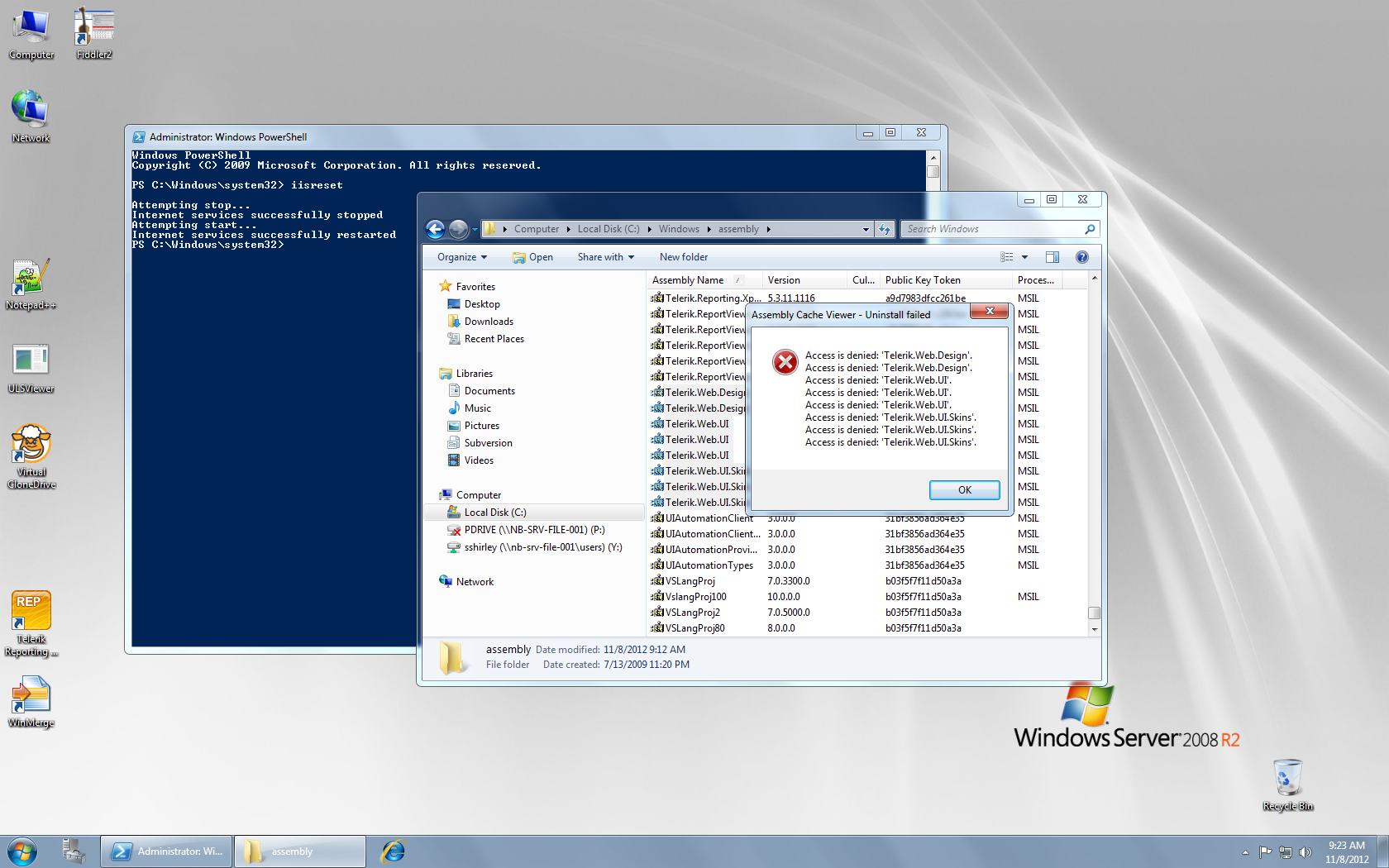Show the Explorer preview pane
The width and height of the screenshot is (1389, 868).
(1052, 257)
